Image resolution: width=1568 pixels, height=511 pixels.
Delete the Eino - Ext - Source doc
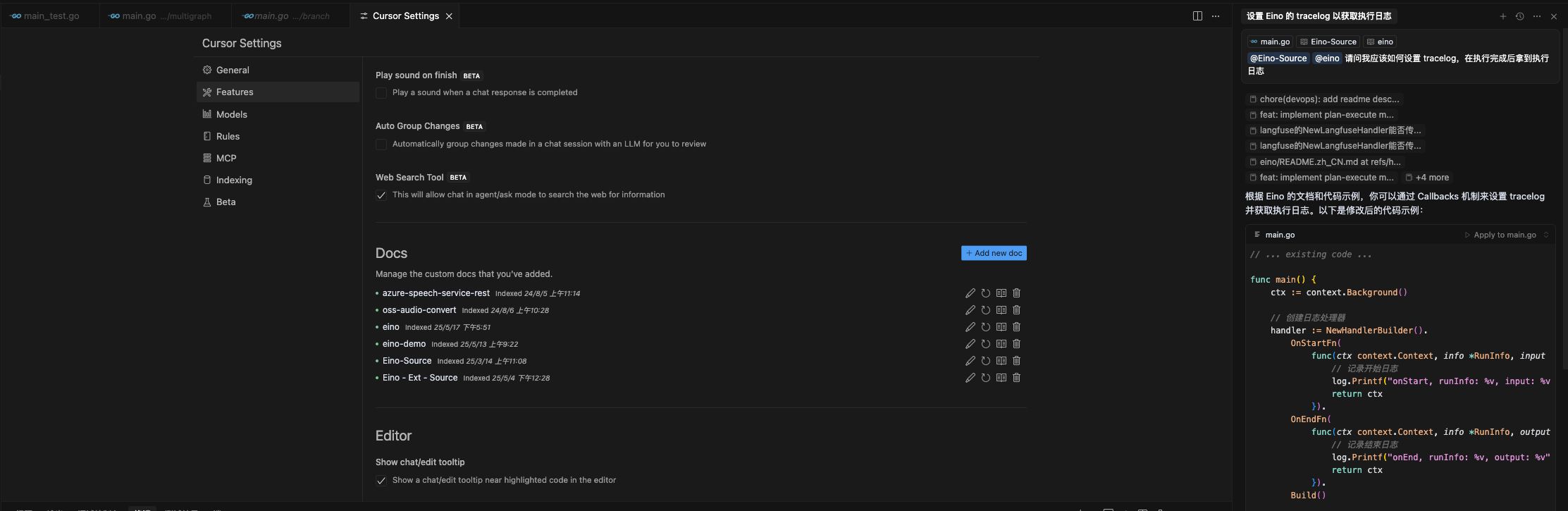1017,378
